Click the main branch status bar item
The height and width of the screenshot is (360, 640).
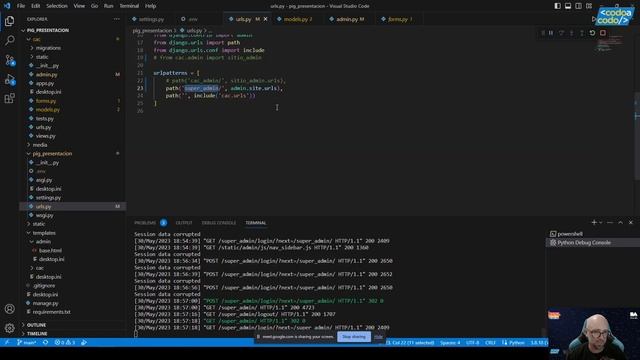tap(27, 342)
